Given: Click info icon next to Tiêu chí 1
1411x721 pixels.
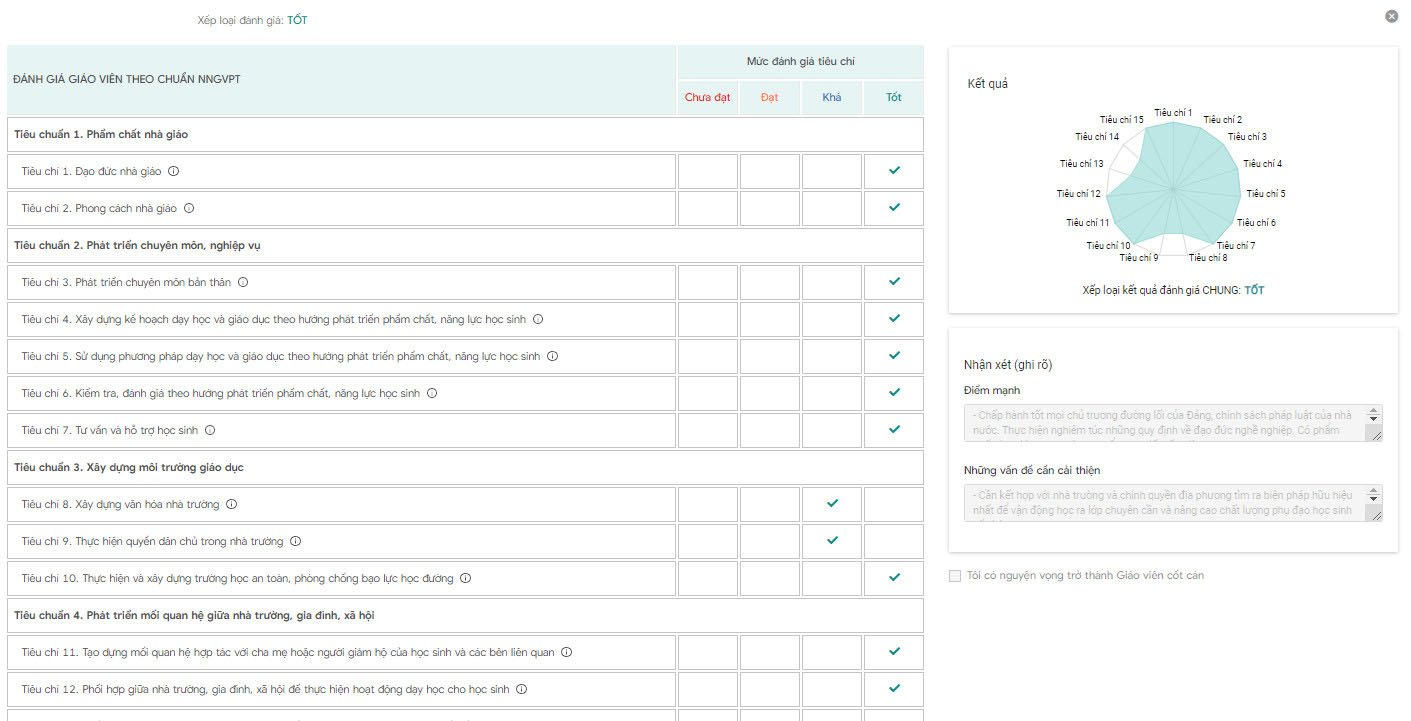Looking at the screenshot, I should (x=173, y=171).
